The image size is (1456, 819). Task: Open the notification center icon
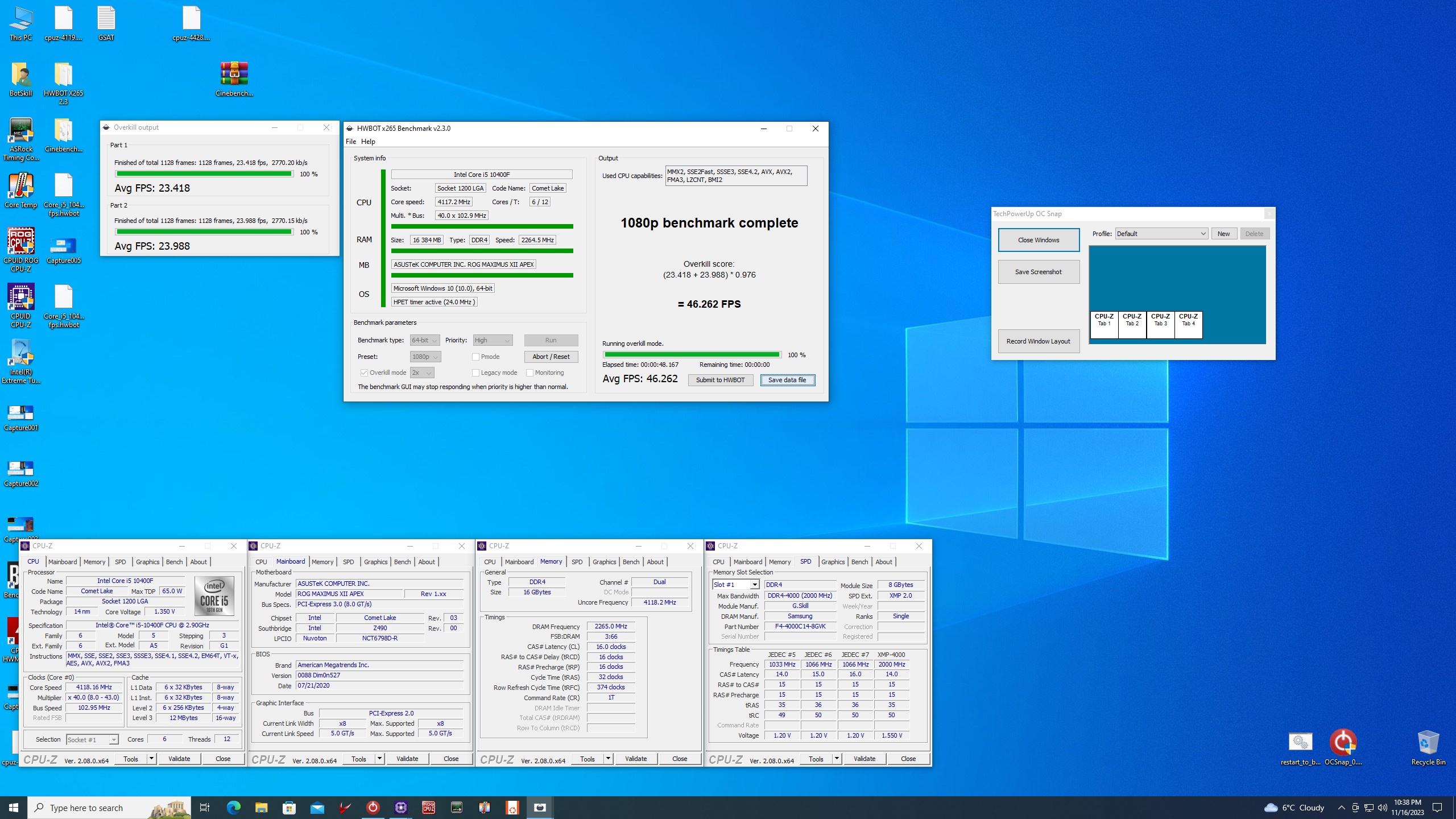[1437, 808]
